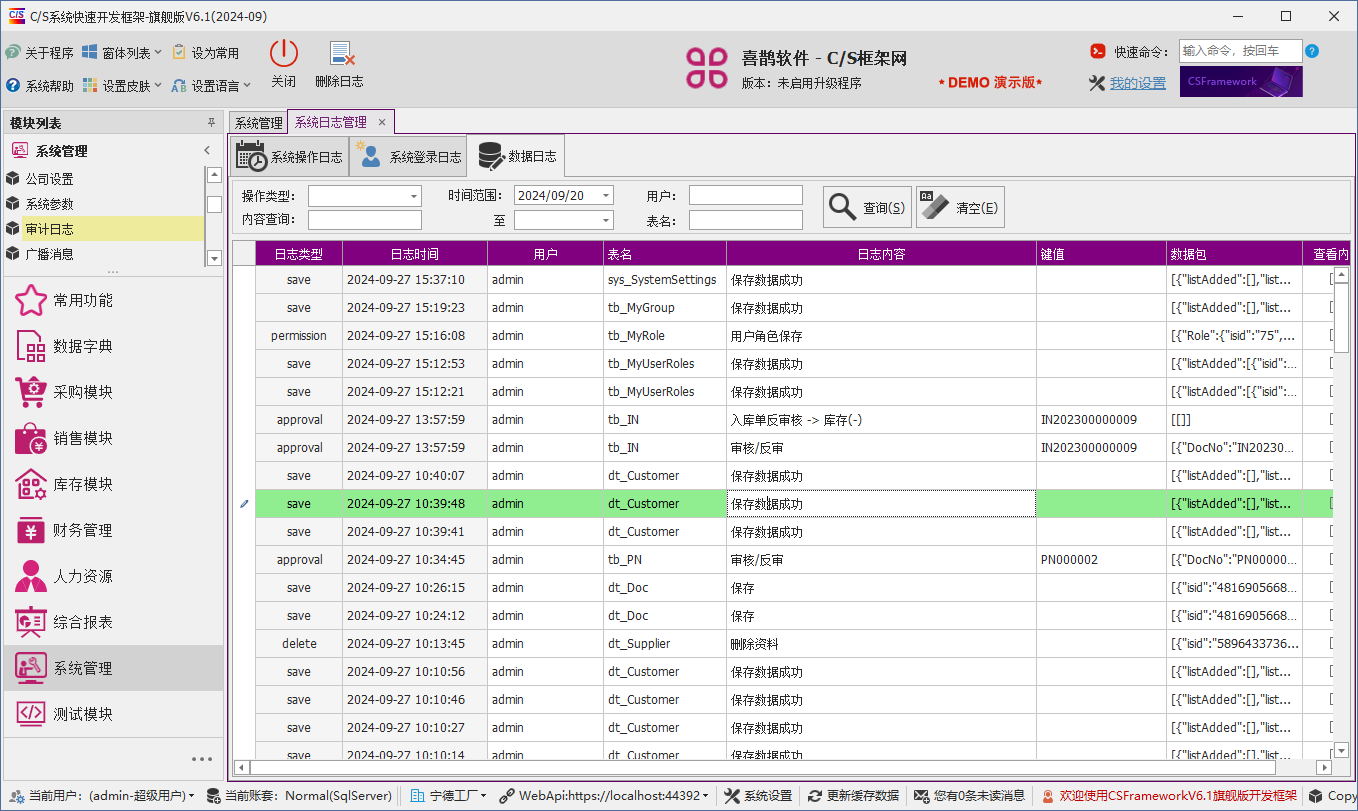Click the grid horizontal scrollbar right arrow
1358x811 pixels.
[1324, 768]
